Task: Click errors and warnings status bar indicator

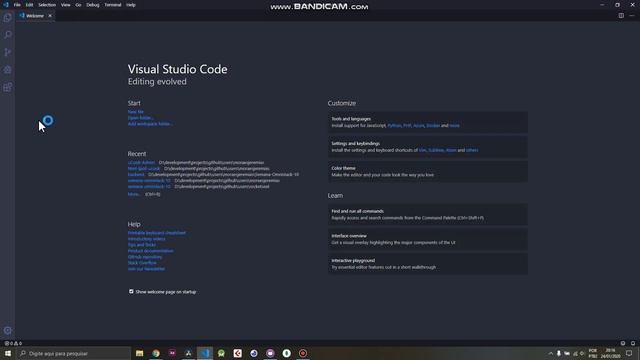Action: click(x=13, y=343)
